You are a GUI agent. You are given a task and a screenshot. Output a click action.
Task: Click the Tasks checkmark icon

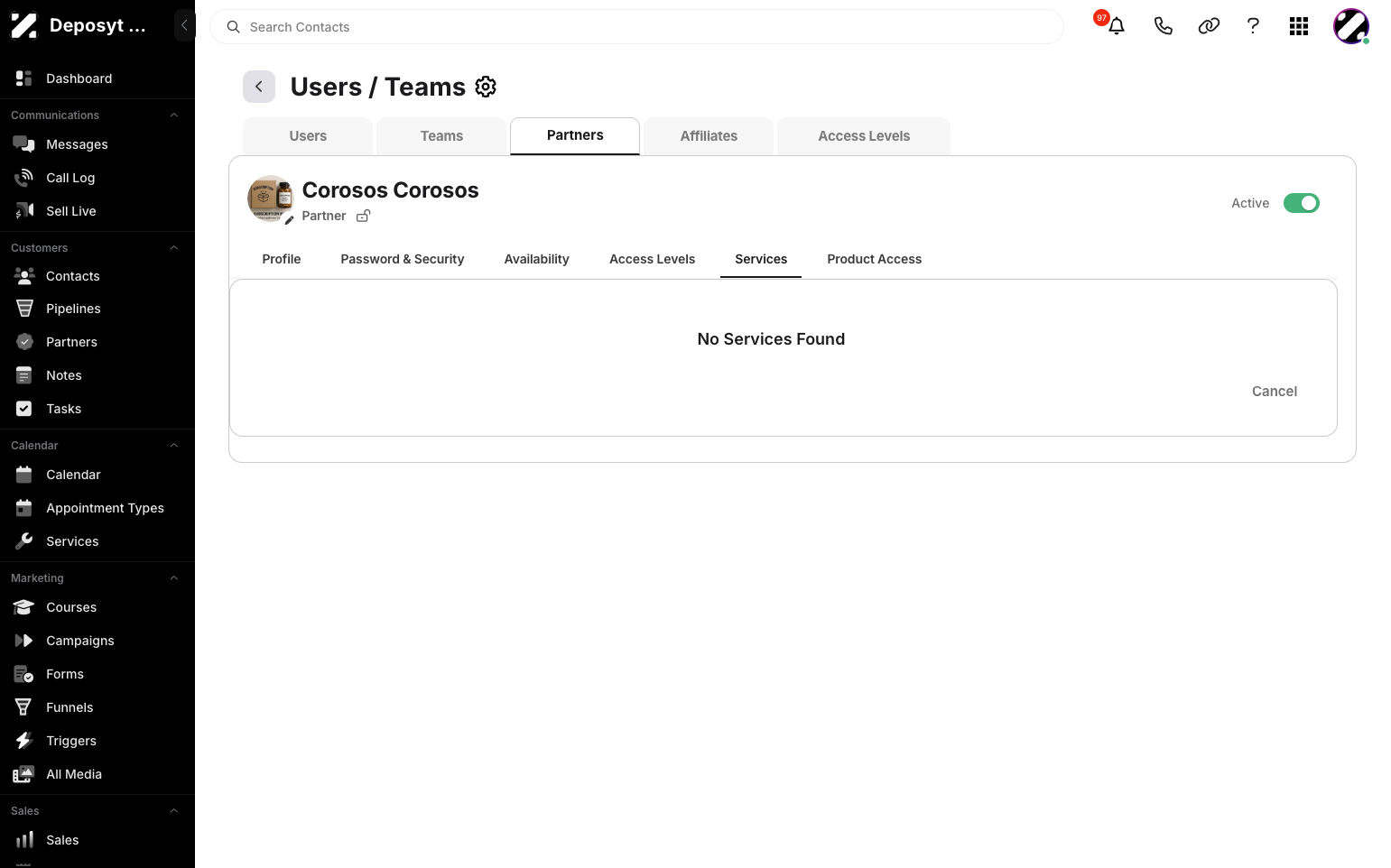24,409
